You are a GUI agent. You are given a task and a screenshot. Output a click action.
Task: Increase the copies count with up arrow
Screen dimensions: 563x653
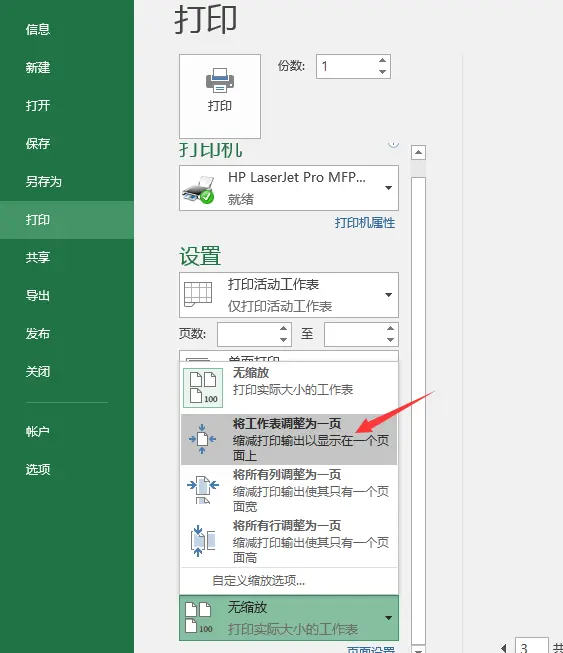pyautogui.click(x=382, y=61)
